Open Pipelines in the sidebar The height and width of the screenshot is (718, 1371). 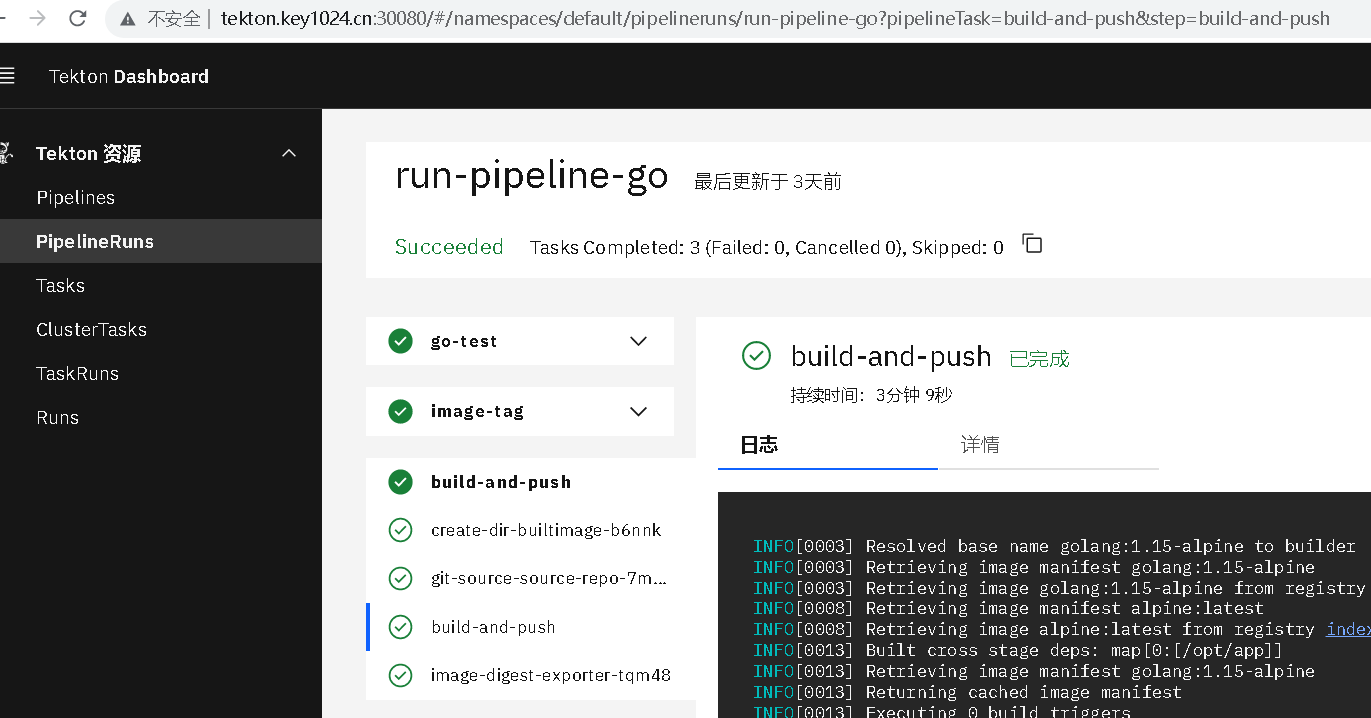click(161, 197)
